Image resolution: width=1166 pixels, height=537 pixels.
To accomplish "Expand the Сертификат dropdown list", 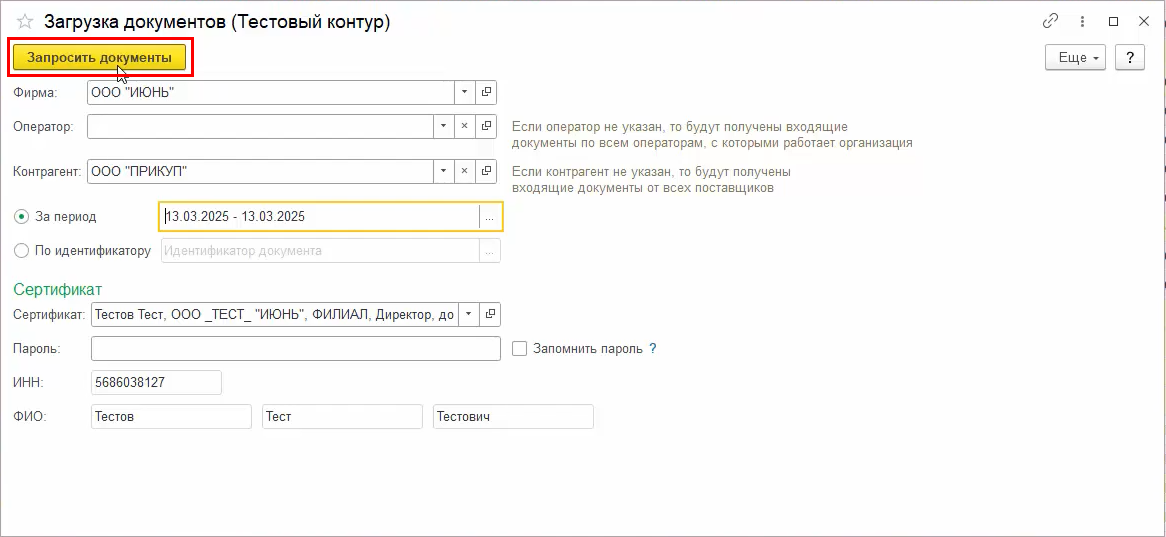I will 468,315.
